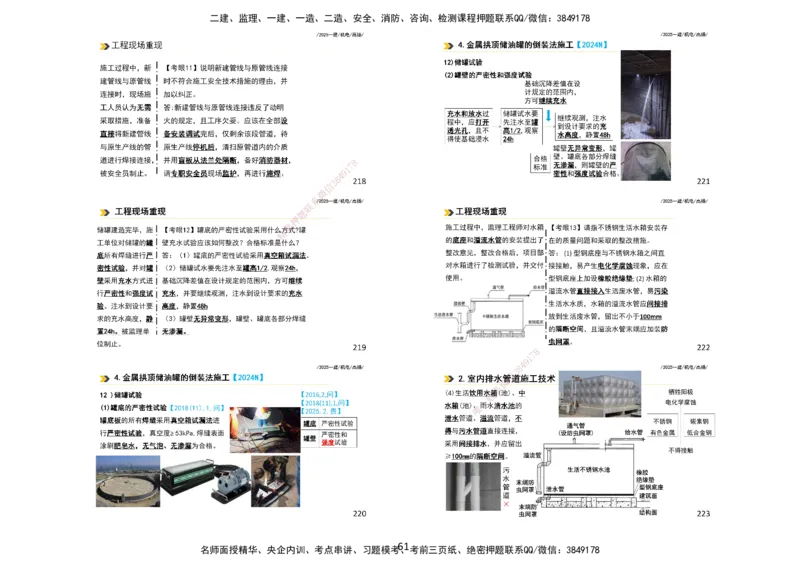Click yellow arrow icon on slide 220 heading
This screenshot has width=800, height=566.
105,378
